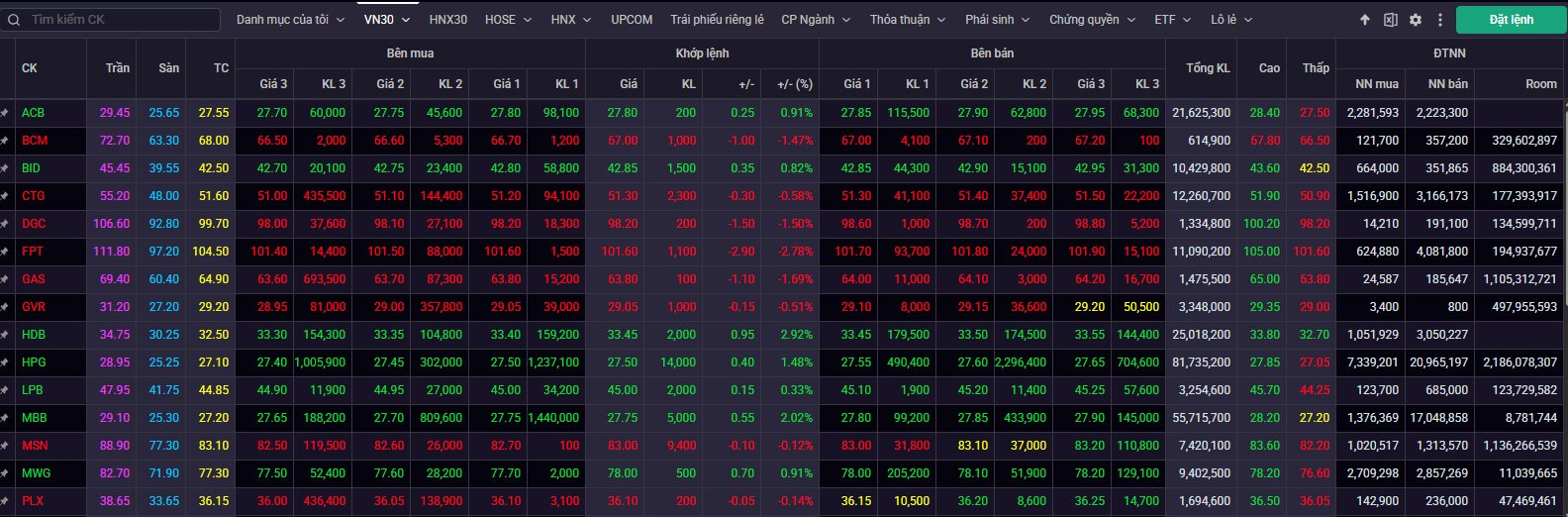
Task: Pin the ACB stock row
Action: coord(5,113)
